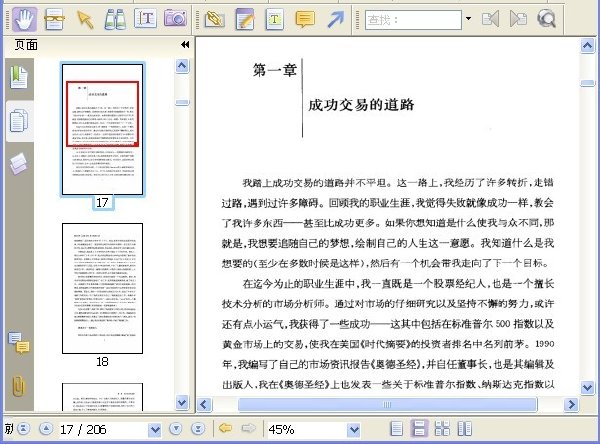Go to the next page
600x444 pixels.
point(176,429)
